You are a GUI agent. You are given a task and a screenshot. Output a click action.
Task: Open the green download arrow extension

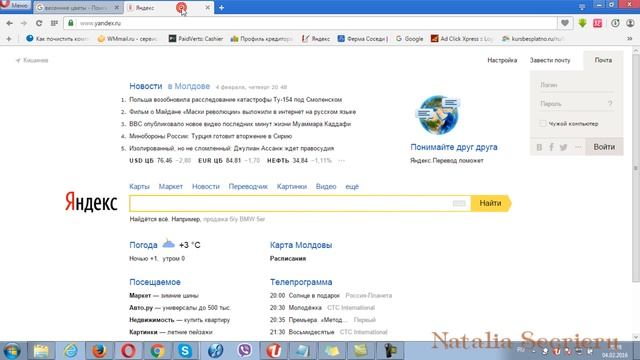[582, 23]
